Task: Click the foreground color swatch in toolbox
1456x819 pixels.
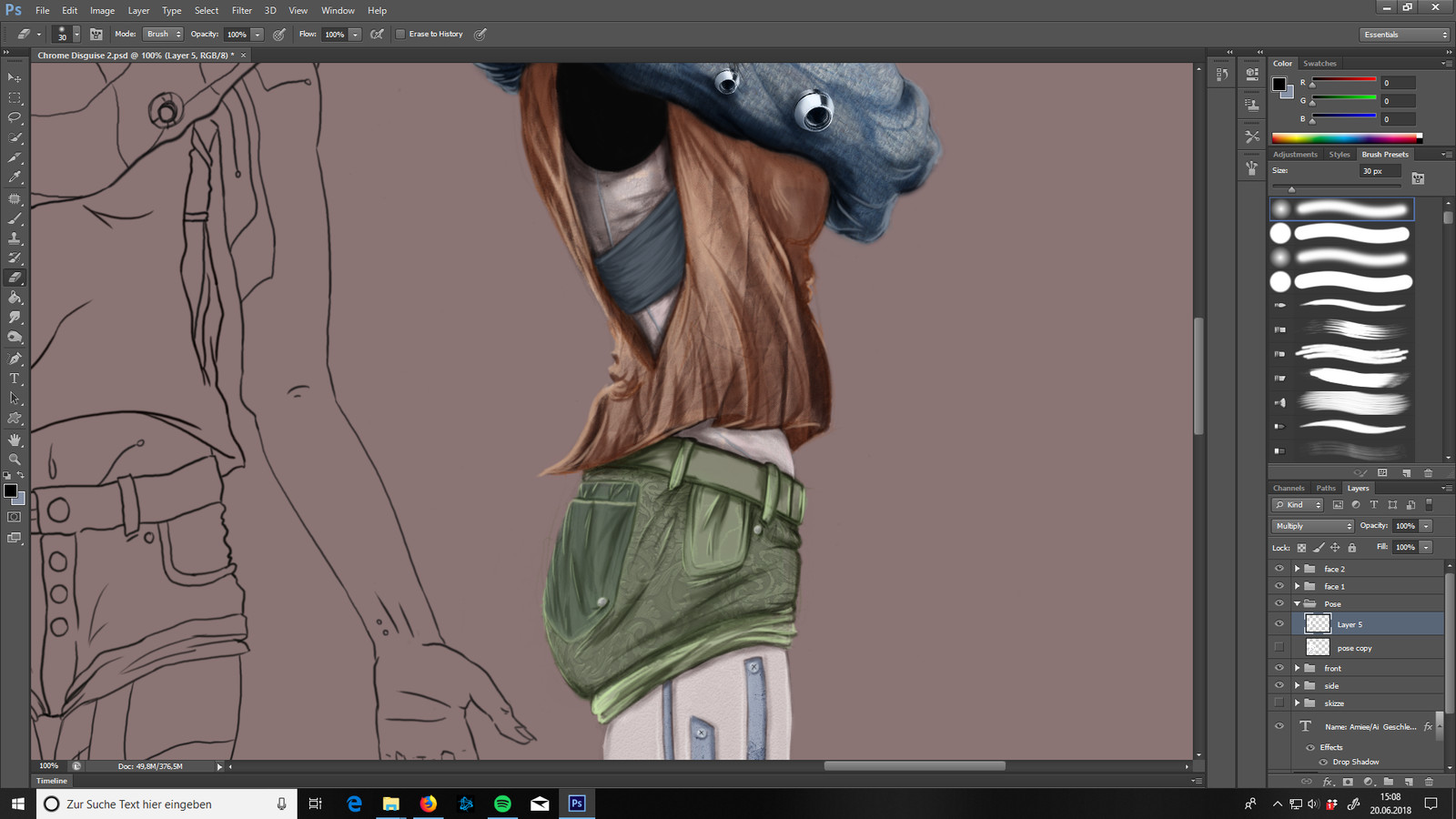Action: click(10, 491)
